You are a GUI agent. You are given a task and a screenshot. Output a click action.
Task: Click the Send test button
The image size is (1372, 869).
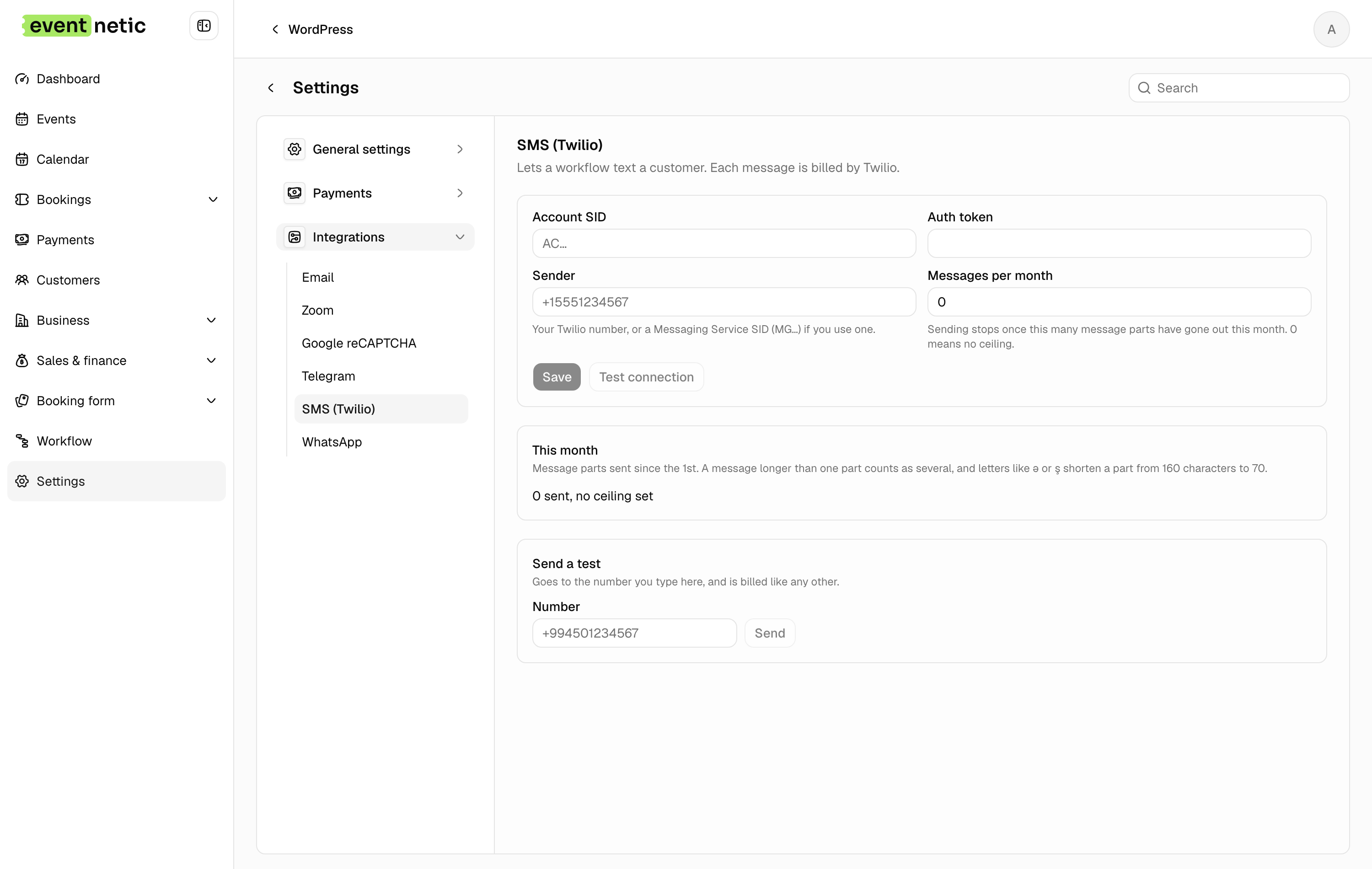[x=770, y=633]
